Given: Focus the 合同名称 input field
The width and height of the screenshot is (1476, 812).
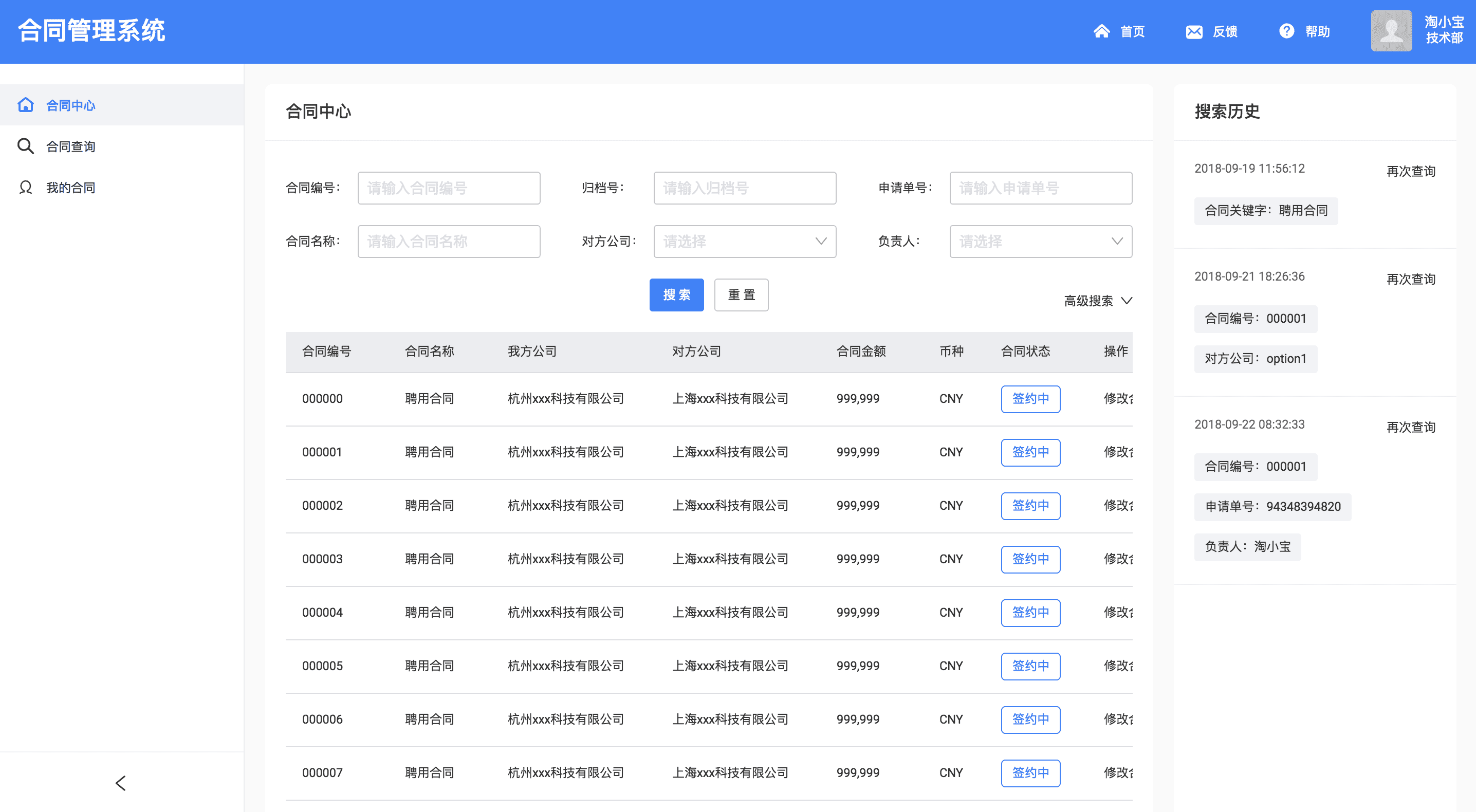Looking at the screenshot, I should (449, 241).
